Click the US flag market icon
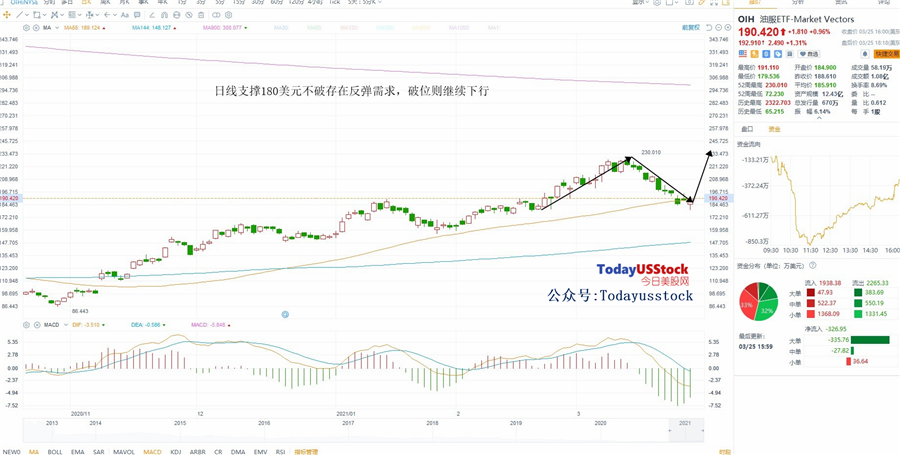The width and height of the screenshot is (900, 455). tap(743, 54)
